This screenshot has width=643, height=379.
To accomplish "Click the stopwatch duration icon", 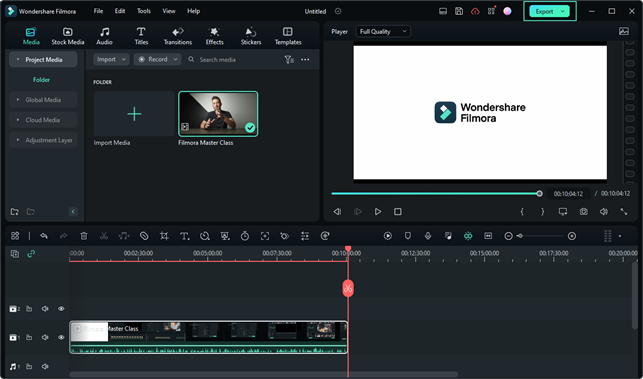I will point(245,236).
